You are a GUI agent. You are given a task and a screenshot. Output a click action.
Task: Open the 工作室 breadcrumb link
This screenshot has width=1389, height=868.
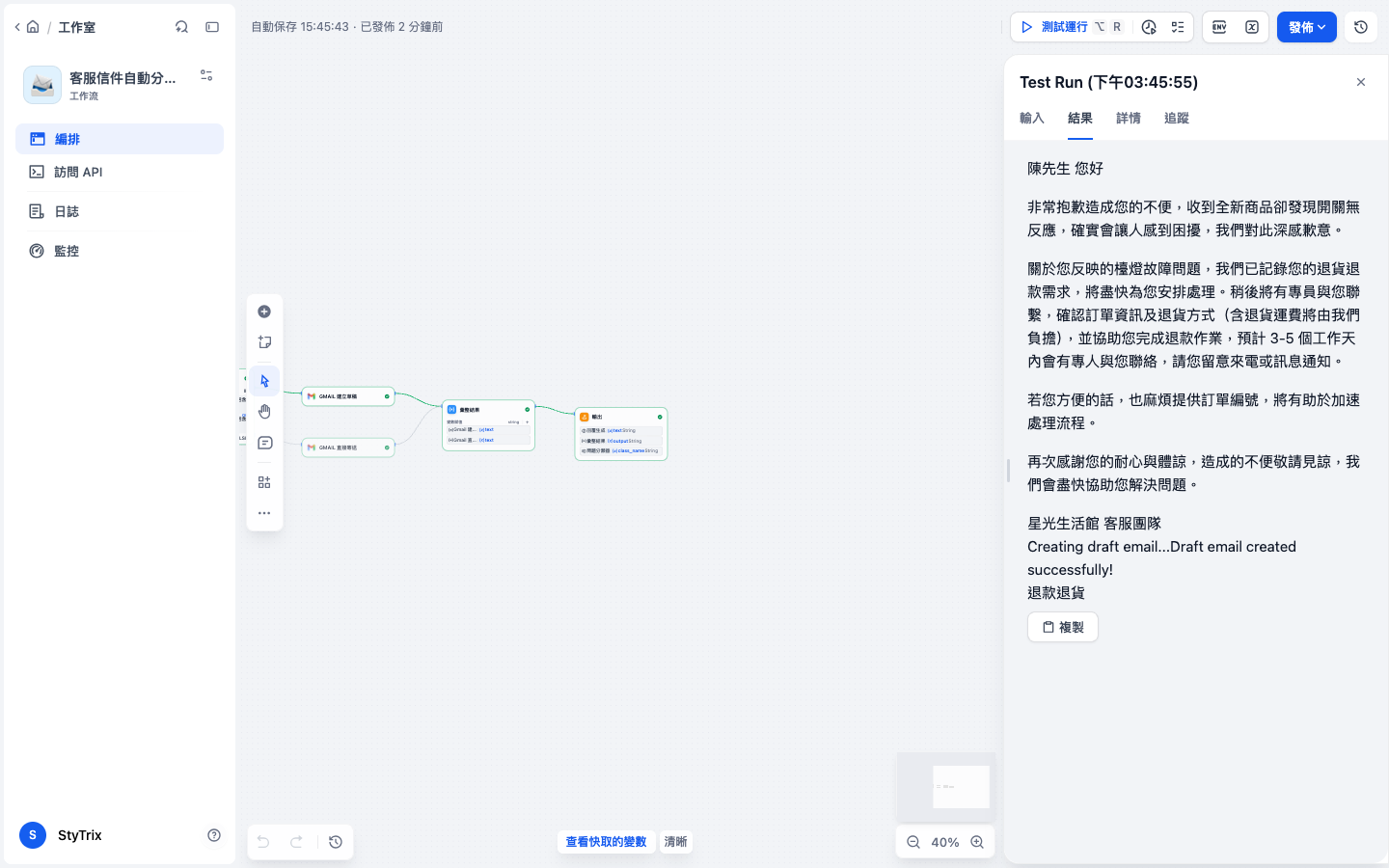76,27
